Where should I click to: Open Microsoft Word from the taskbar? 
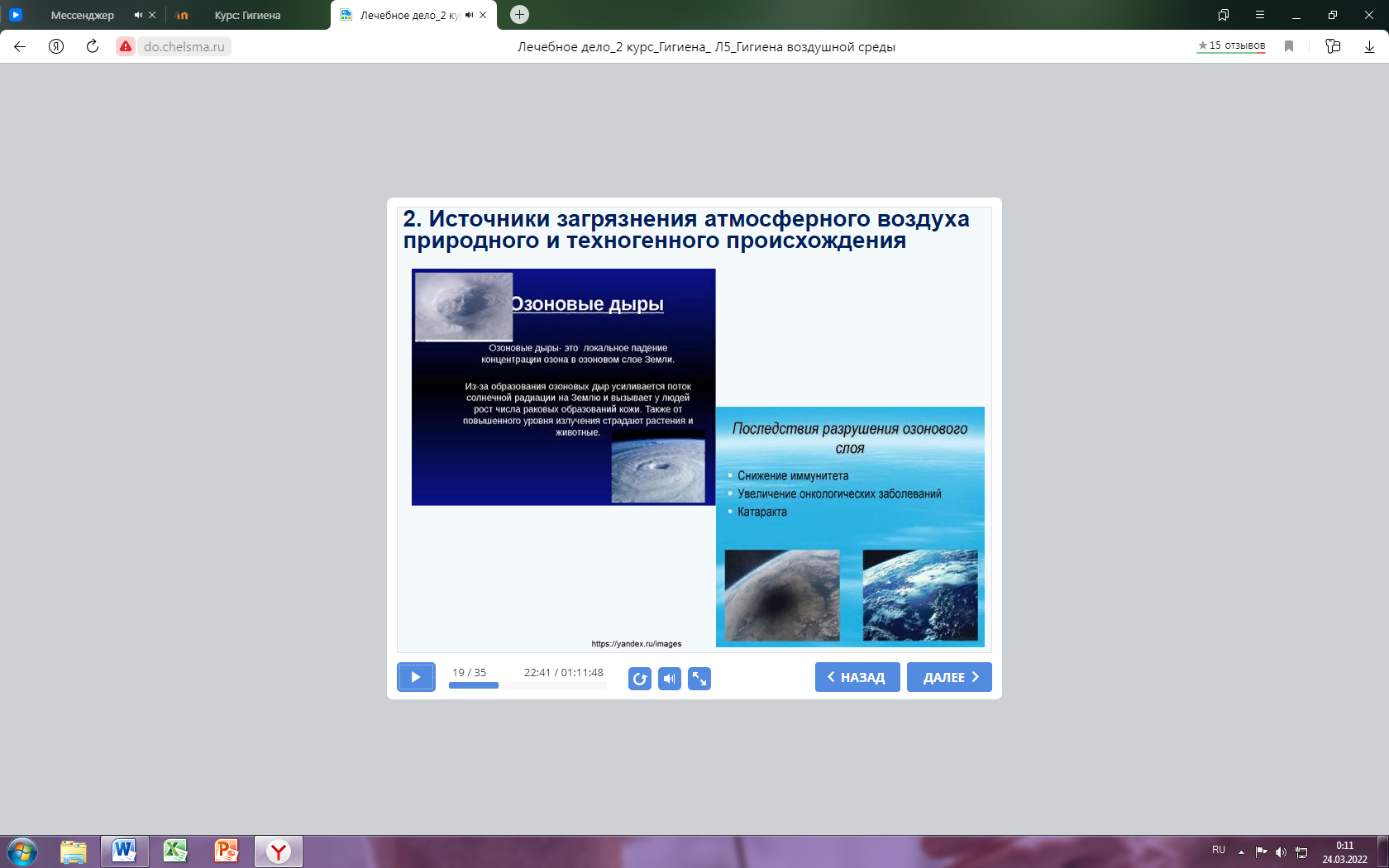[125, 851]
